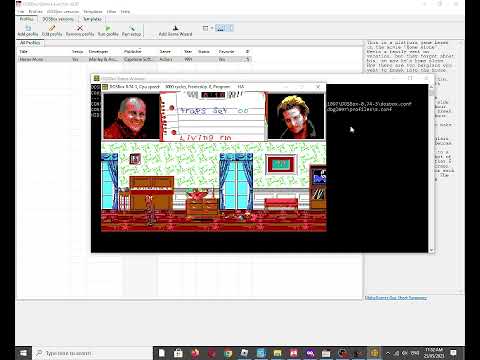Click the Run profile green icon
The height and width of the screenshot is (360, 480).
(x=108, y=31)
